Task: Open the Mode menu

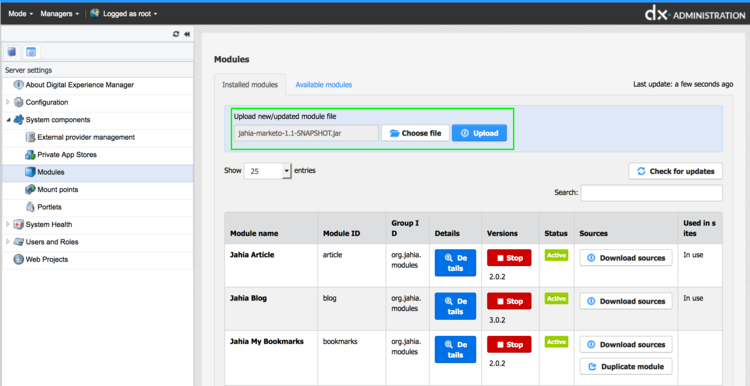Action: pyautogui.click(x=21, y=14)
